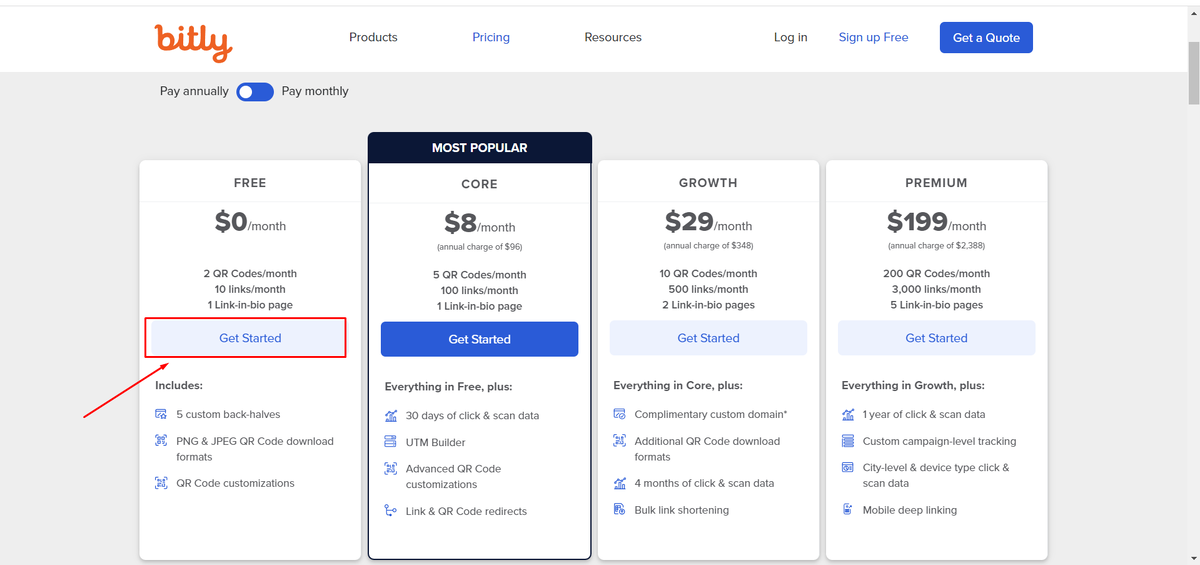Open the Products menu
This screenshot has width=1200, height=565.
pos(373,38)
